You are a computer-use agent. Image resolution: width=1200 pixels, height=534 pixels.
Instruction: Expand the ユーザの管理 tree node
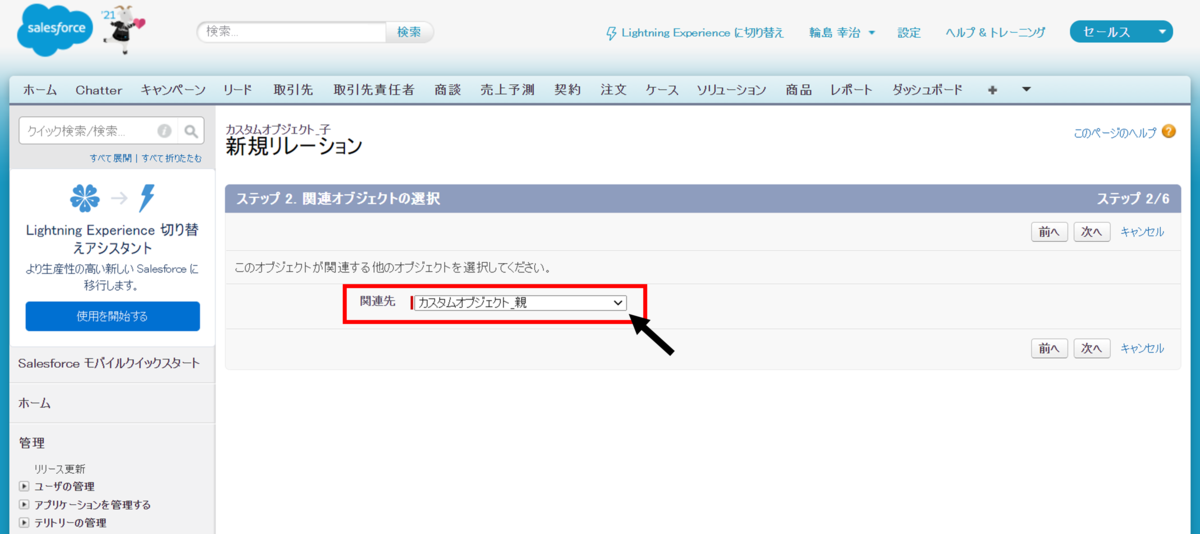pos(24,487)
